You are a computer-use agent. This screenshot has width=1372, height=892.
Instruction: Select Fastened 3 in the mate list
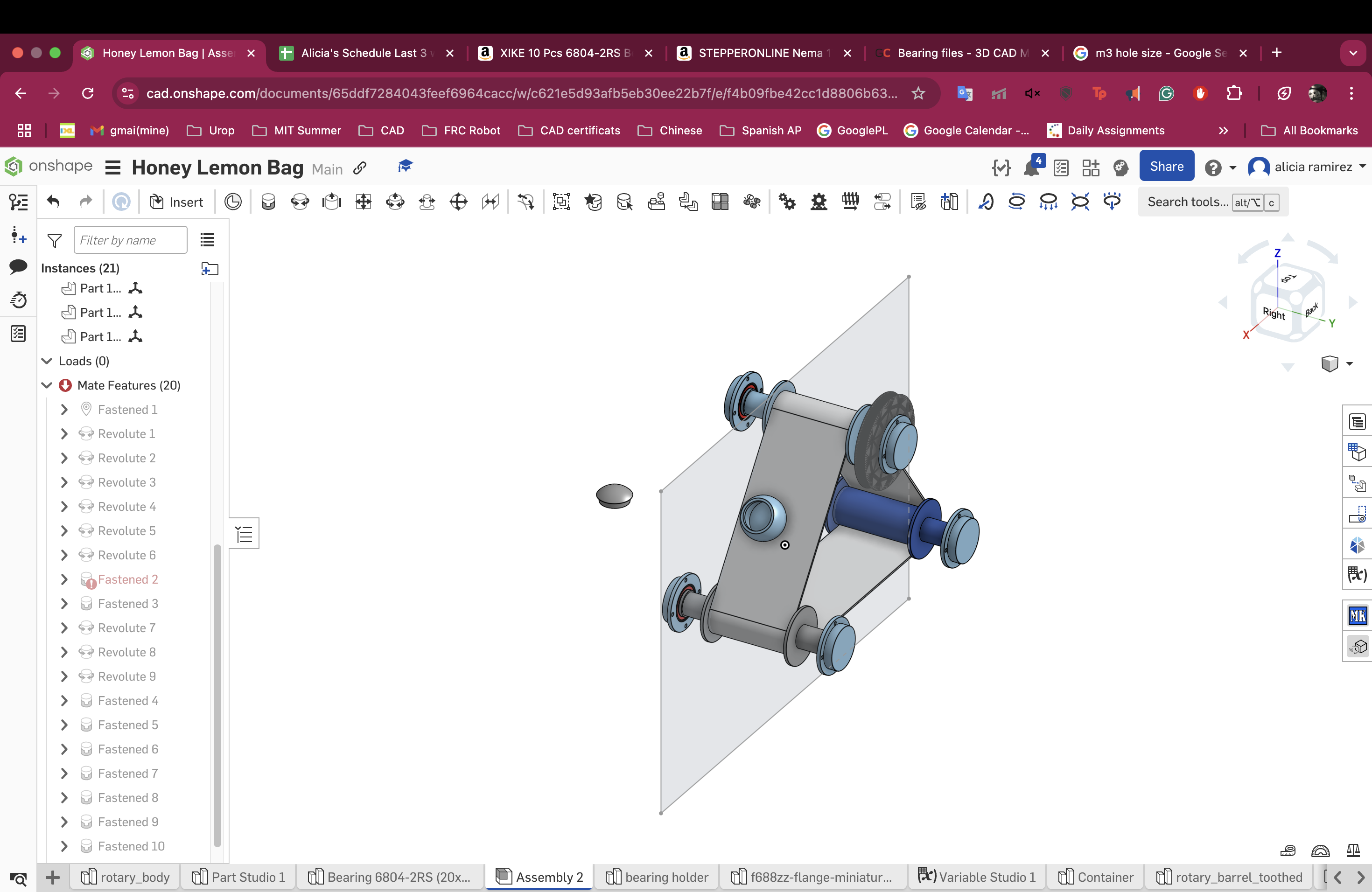click(128, 603)
